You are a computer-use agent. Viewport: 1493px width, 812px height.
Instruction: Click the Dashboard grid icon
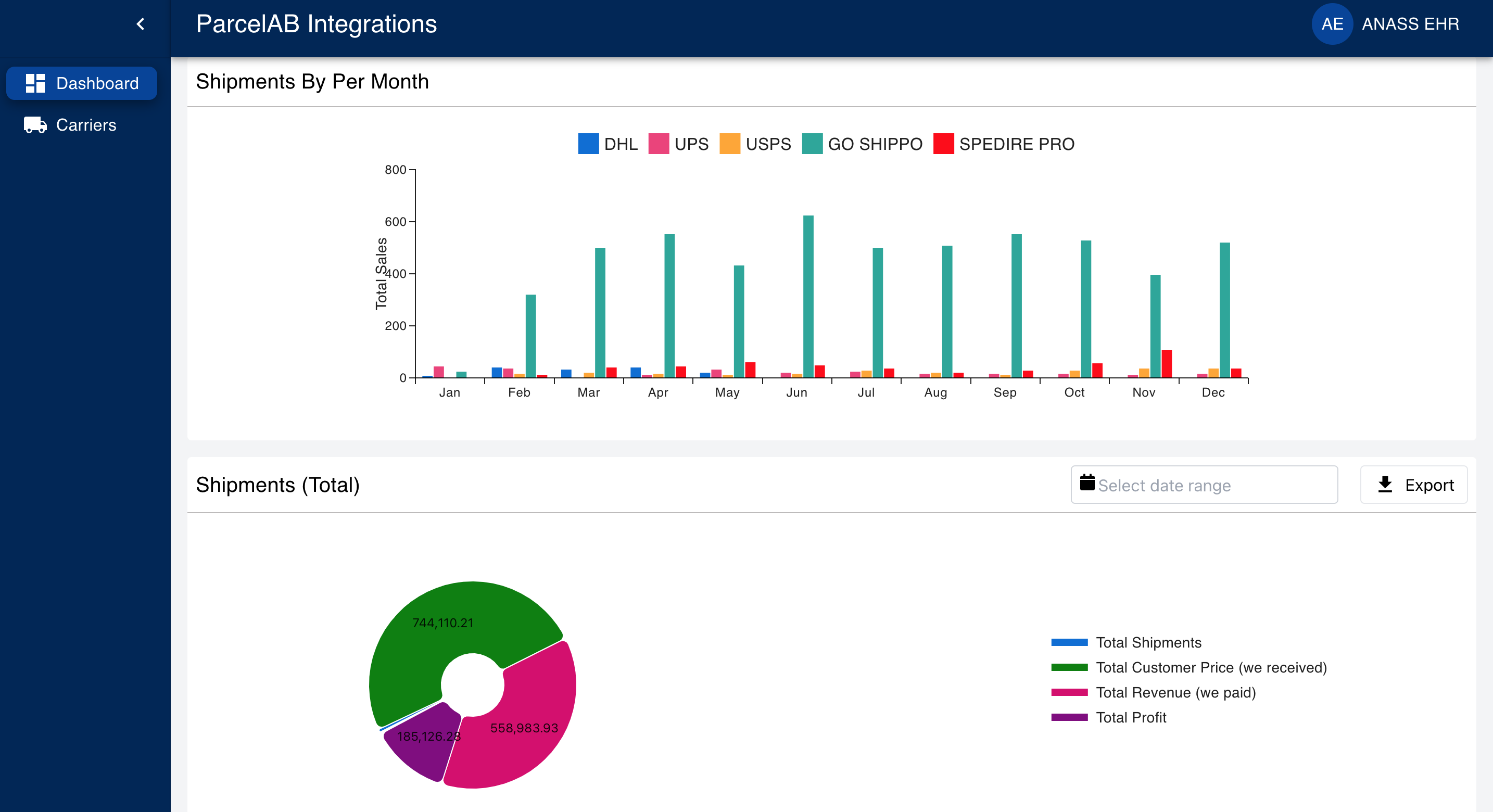pos(35,83)
